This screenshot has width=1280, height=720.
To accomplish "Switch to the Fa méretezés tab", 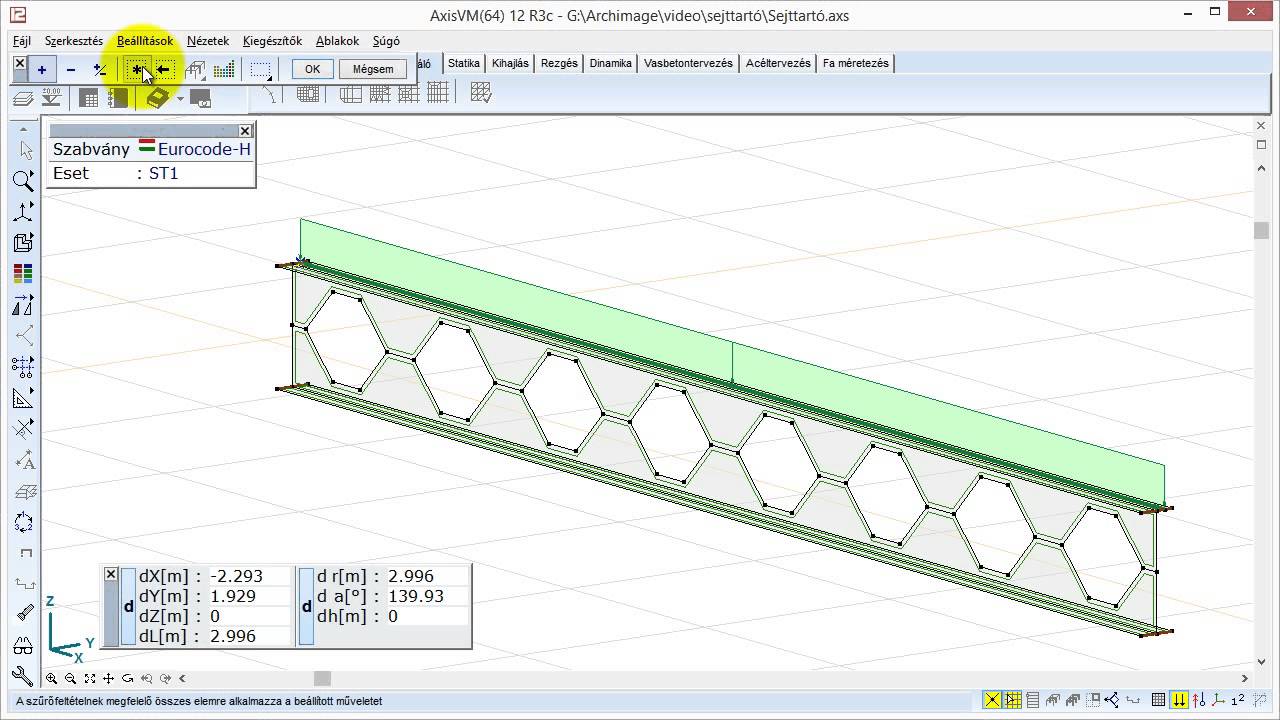I will click(856, 63).
